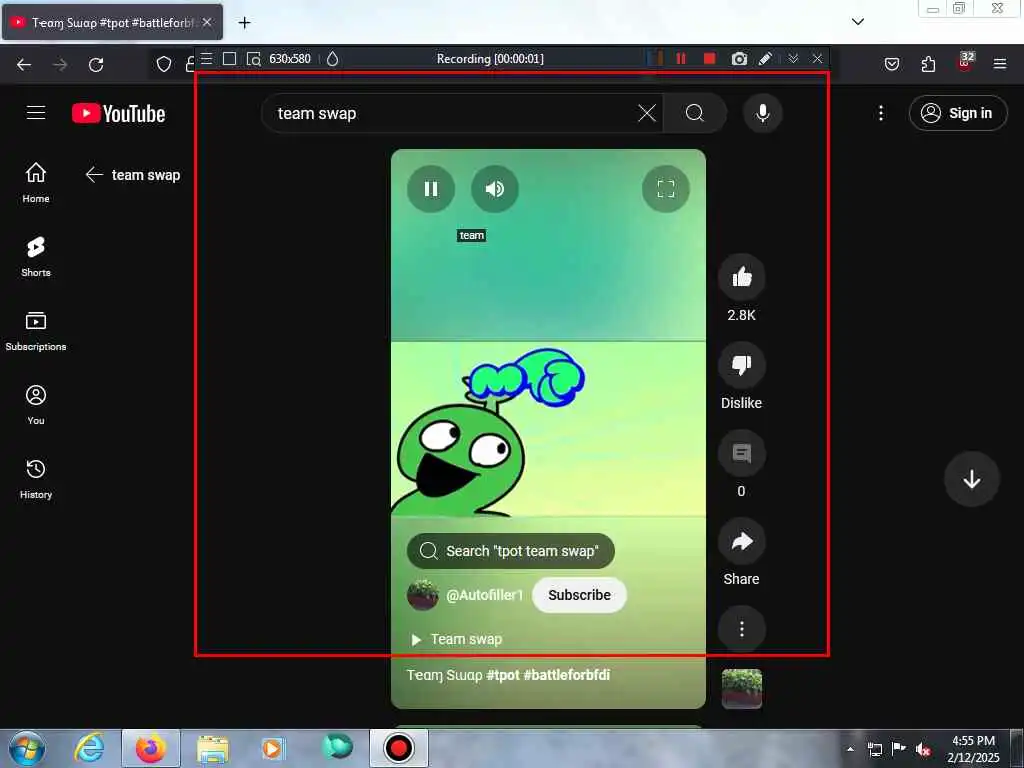Take a screenshot with recorder camera
This screenshot has width=1024, height=768.
tap(739, 59)
